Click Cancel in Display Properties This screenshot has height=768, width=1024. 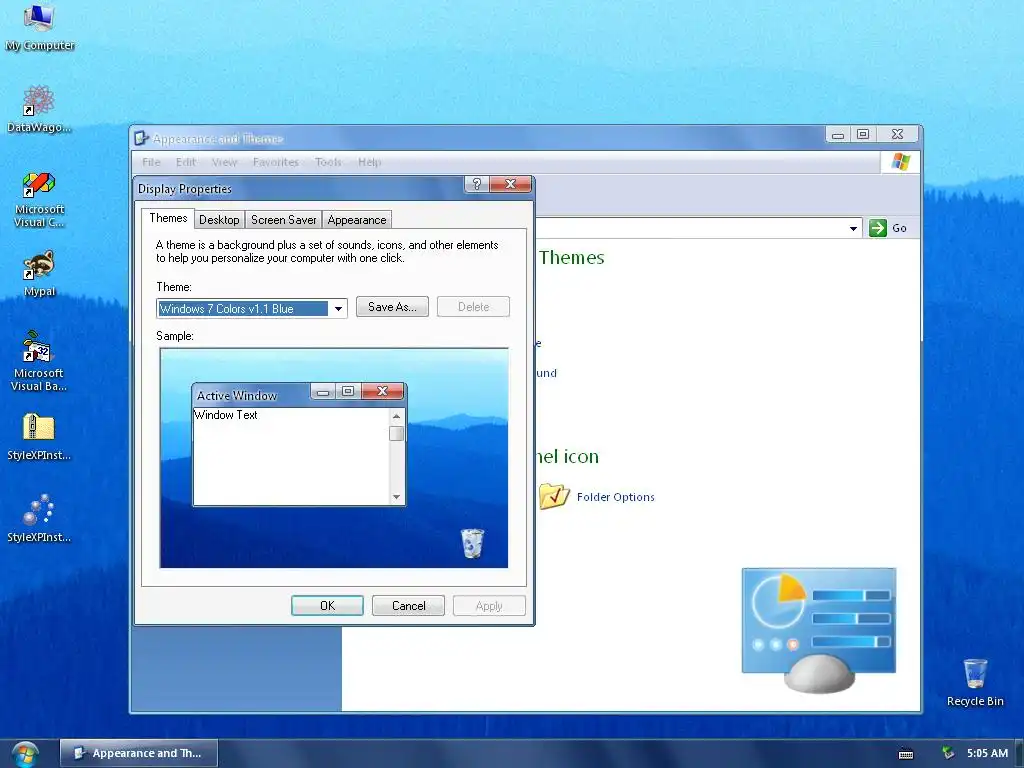408,605
